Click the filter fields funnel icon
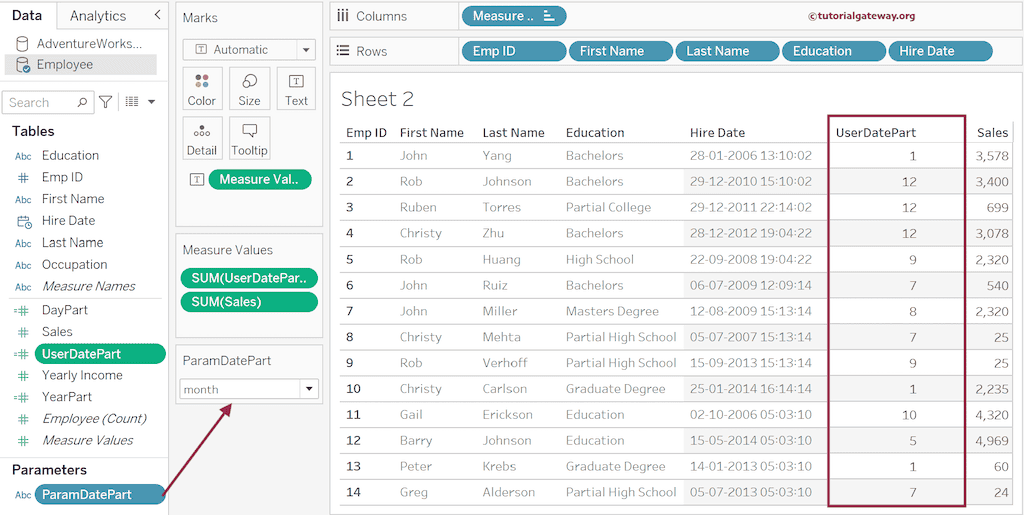This screenshot has width=1024, height=515. [105, 102]
